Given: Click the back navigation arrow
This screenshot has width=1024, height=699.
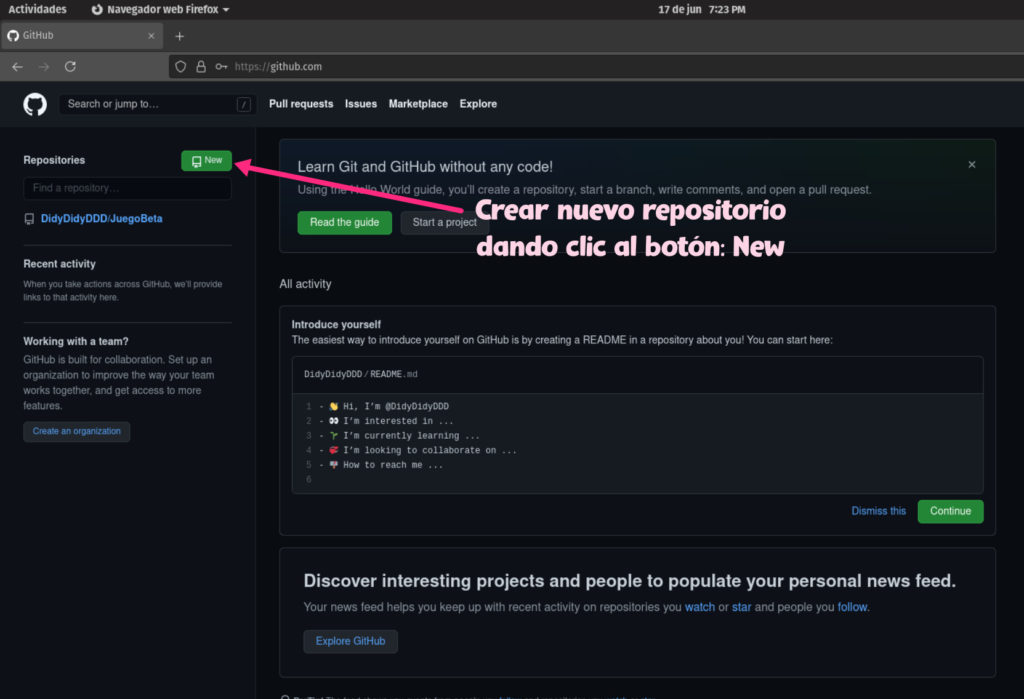Looking at the screenshot, I should (17, 66).
